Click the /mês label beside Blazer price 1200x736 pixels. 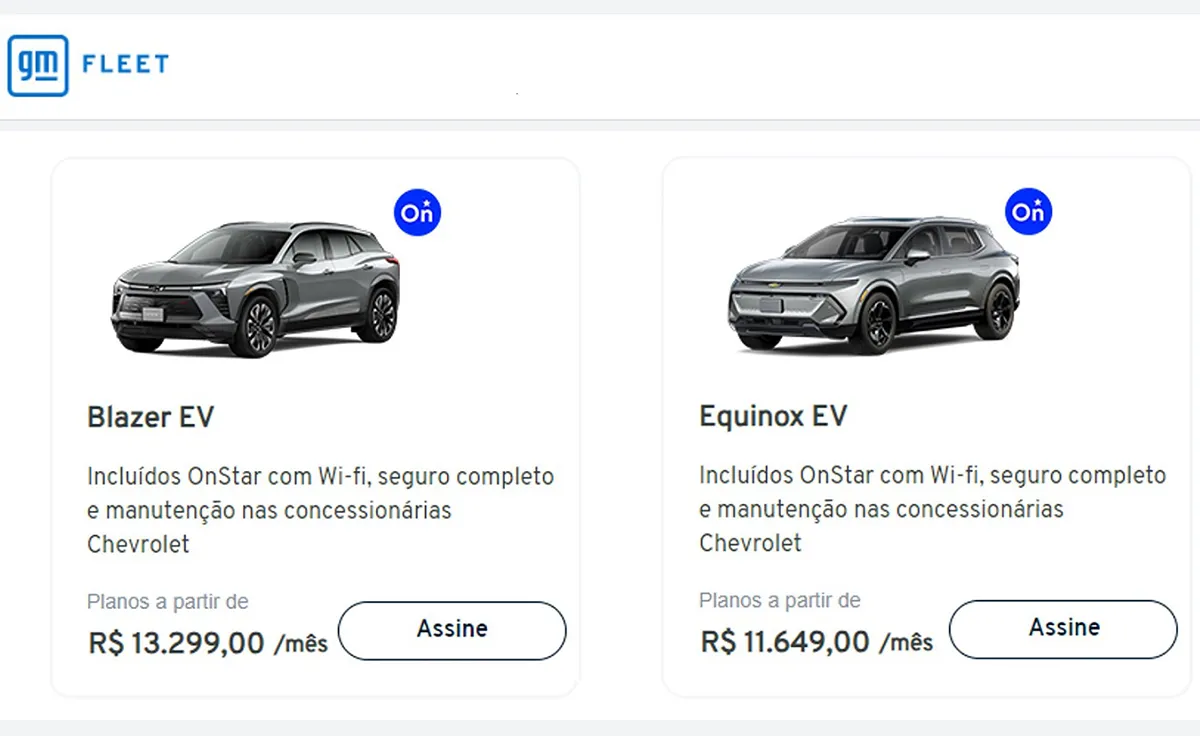[301, 644]
